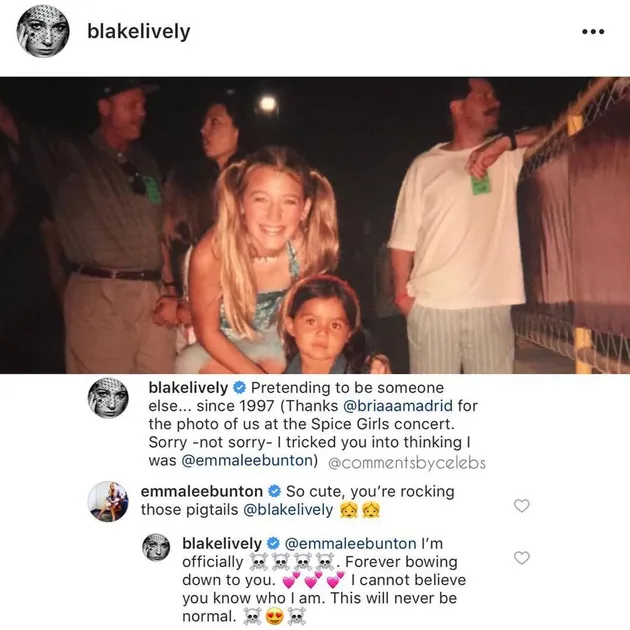Click blakelively profile picture in post header

tap(43, 31)
